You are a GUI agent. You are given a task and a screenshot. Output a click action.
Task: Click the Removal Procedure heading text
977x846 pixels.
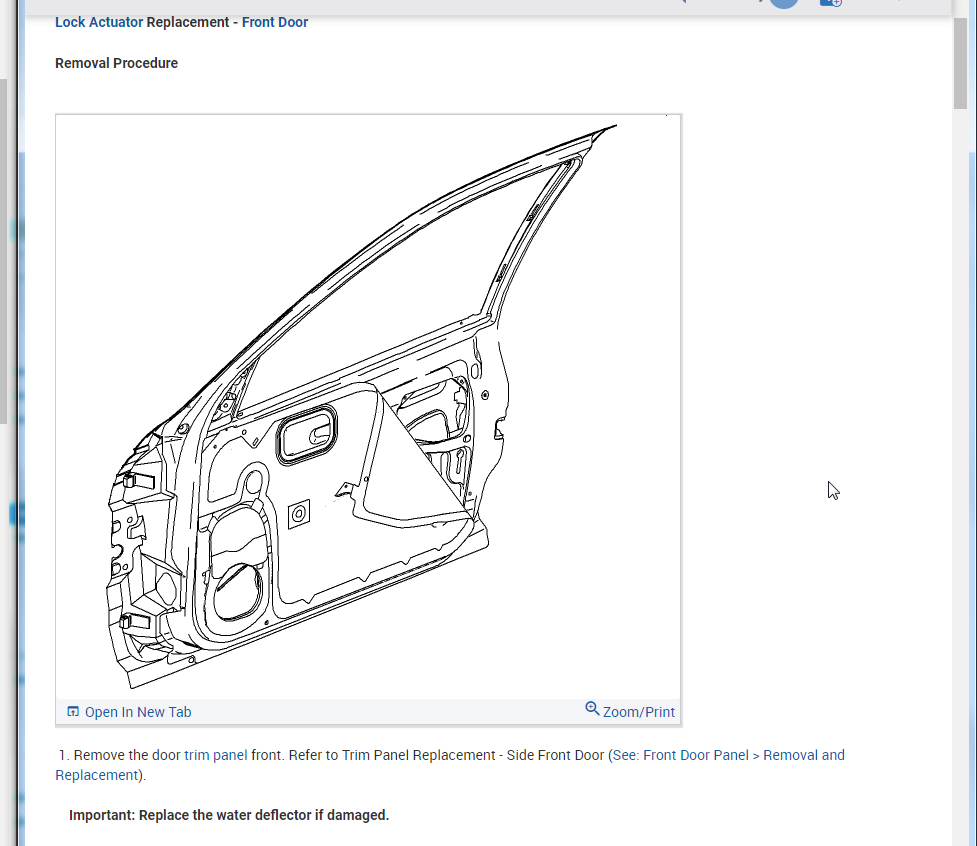pos(117,64)
